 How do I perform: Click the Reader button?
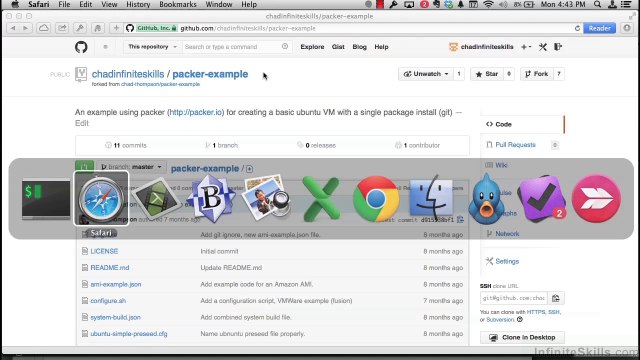pyautogui.click(x=599, y=28)
